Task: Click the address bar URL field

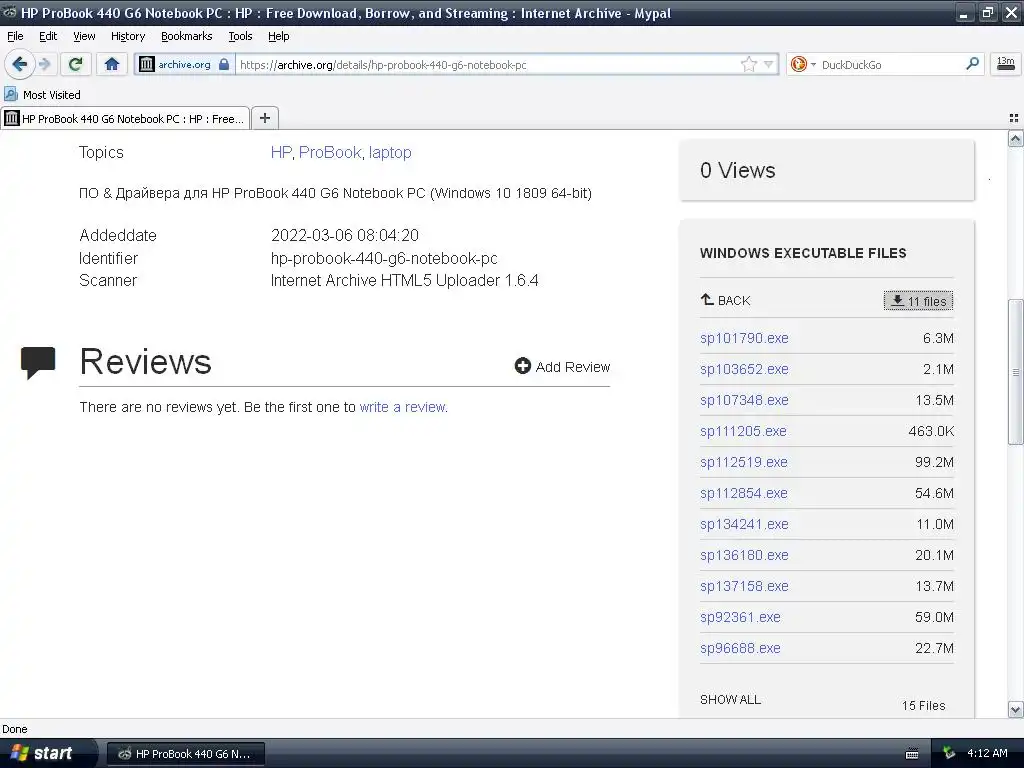Action: click(487, 65)
